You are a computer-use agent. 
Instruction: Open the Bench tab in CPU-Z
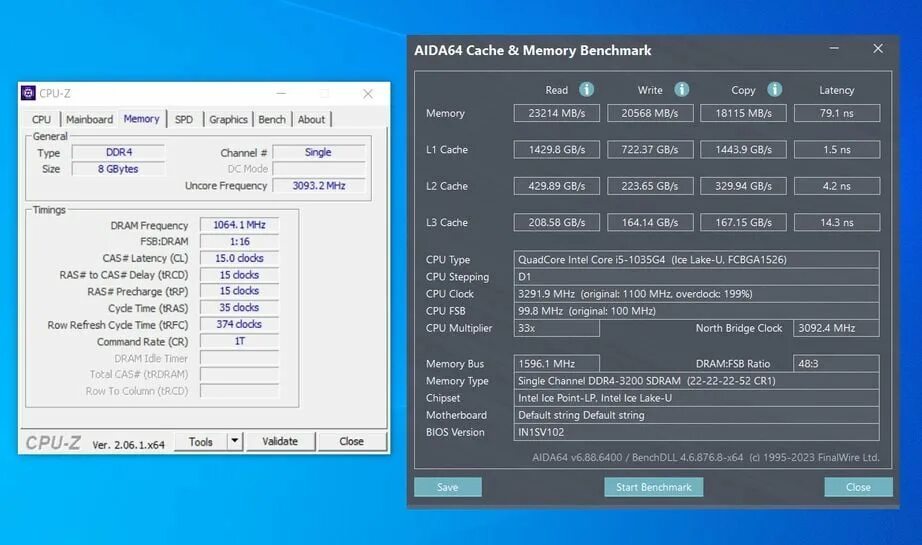[x=272, y=119]
